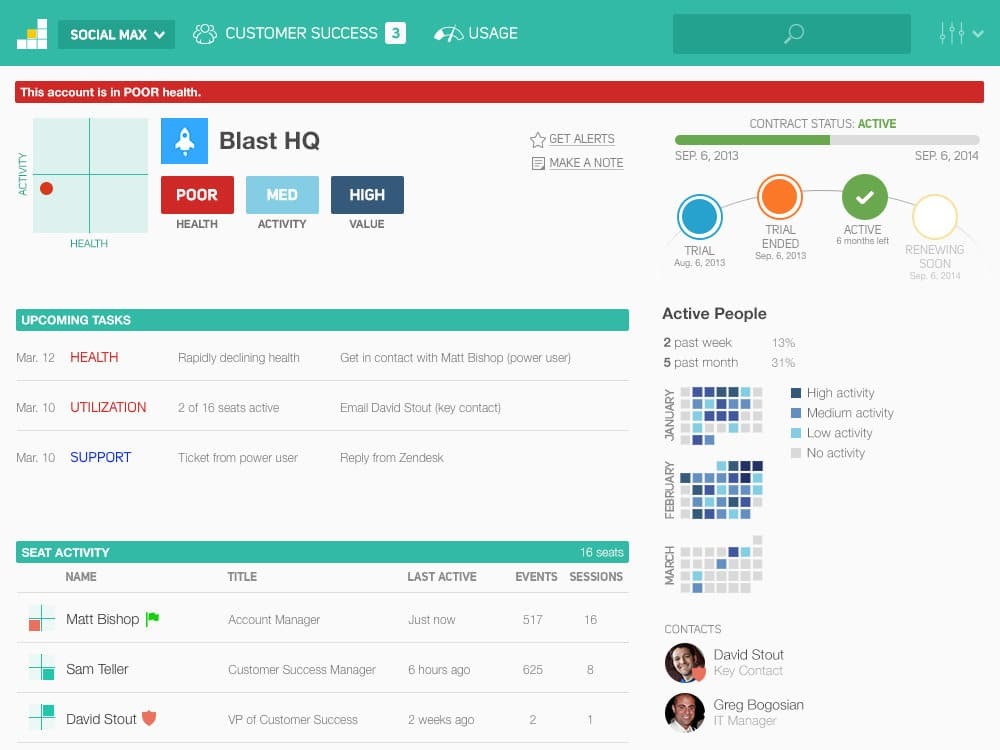Click the green Active checkmark circle
Viewport: 1000px width, 750px height.
click(865, 197)
